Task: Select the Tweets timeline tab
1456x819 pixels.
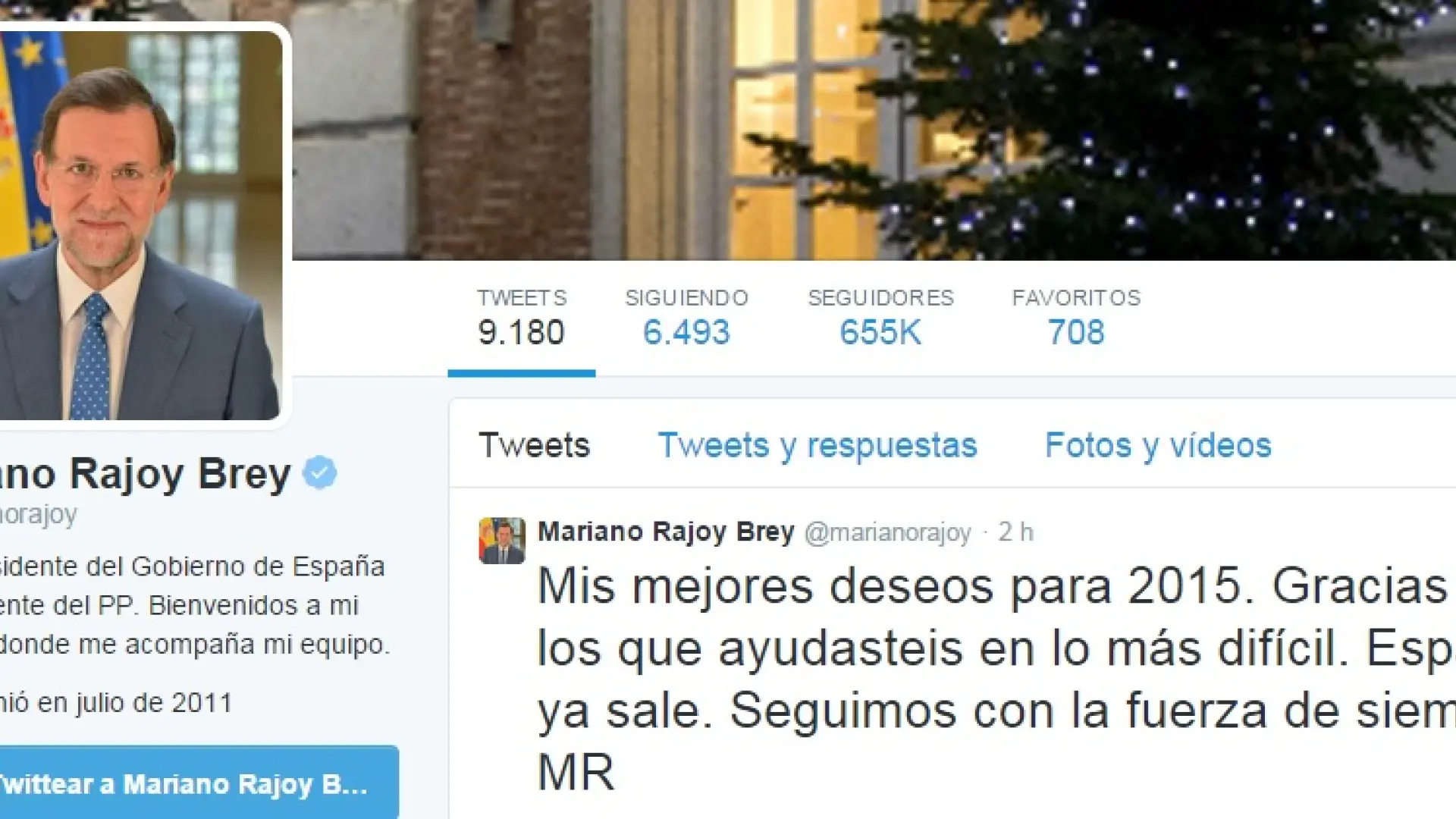Action: (x=534, y=445)
